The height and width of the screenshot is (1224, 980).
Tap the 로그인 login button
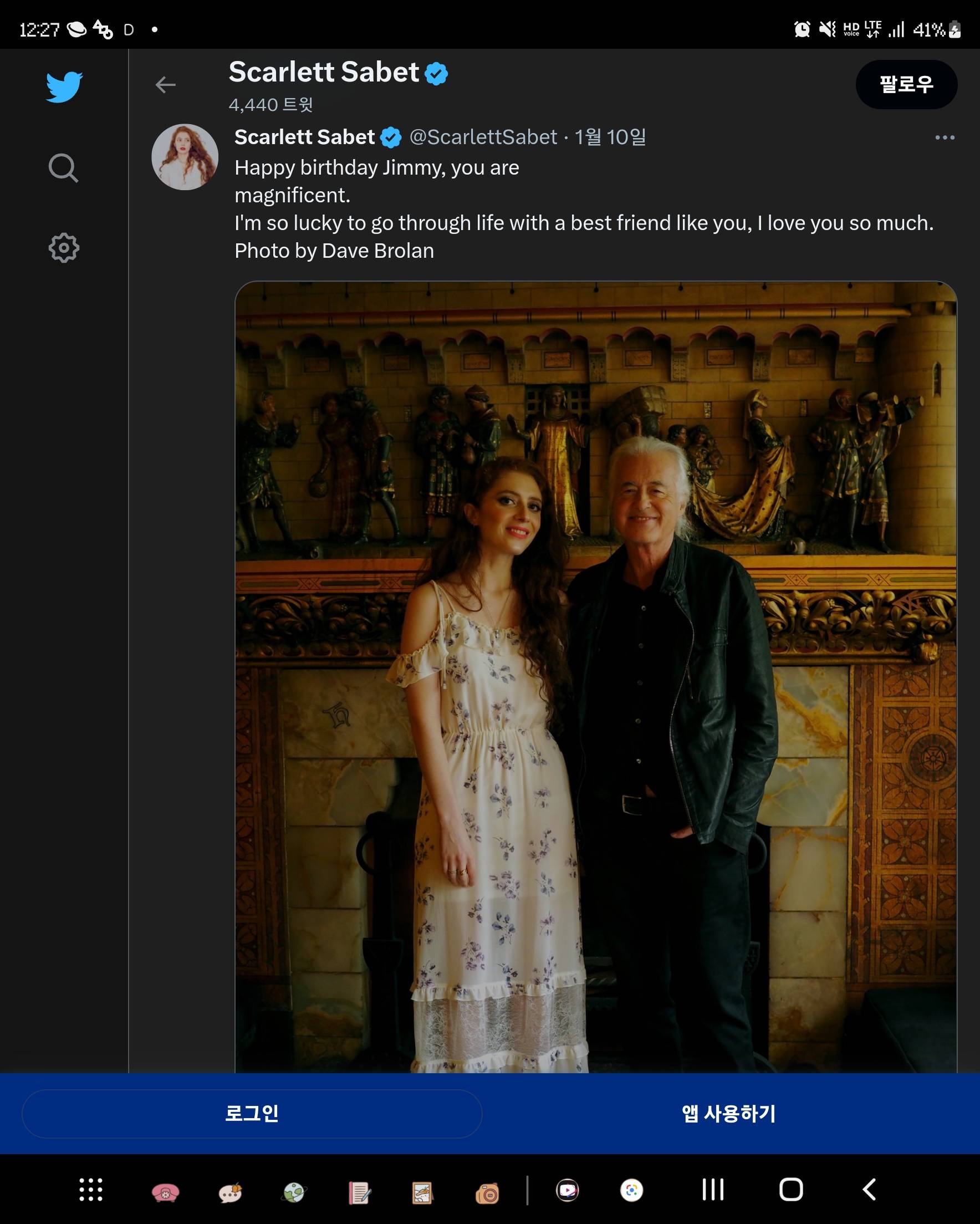pyautogui.click(x=252, y=1113)
